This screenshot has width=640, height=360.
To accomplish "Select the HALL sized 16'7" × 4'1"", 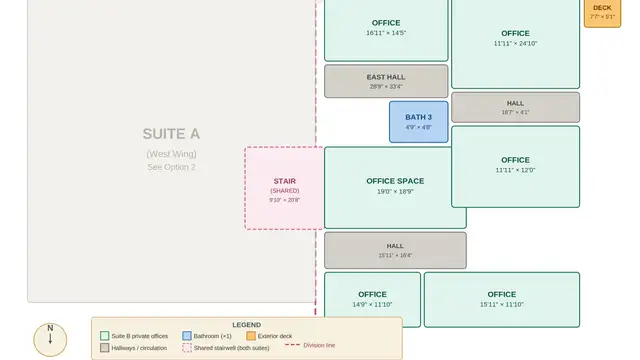I will 516,107.
